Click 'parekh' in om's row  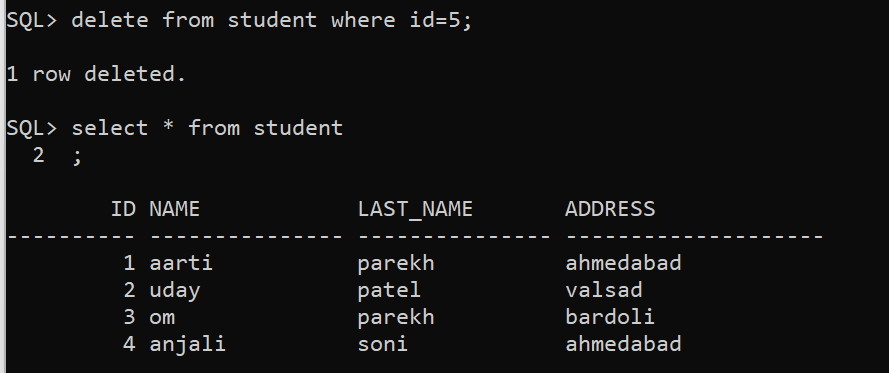(x=396, y=317)
